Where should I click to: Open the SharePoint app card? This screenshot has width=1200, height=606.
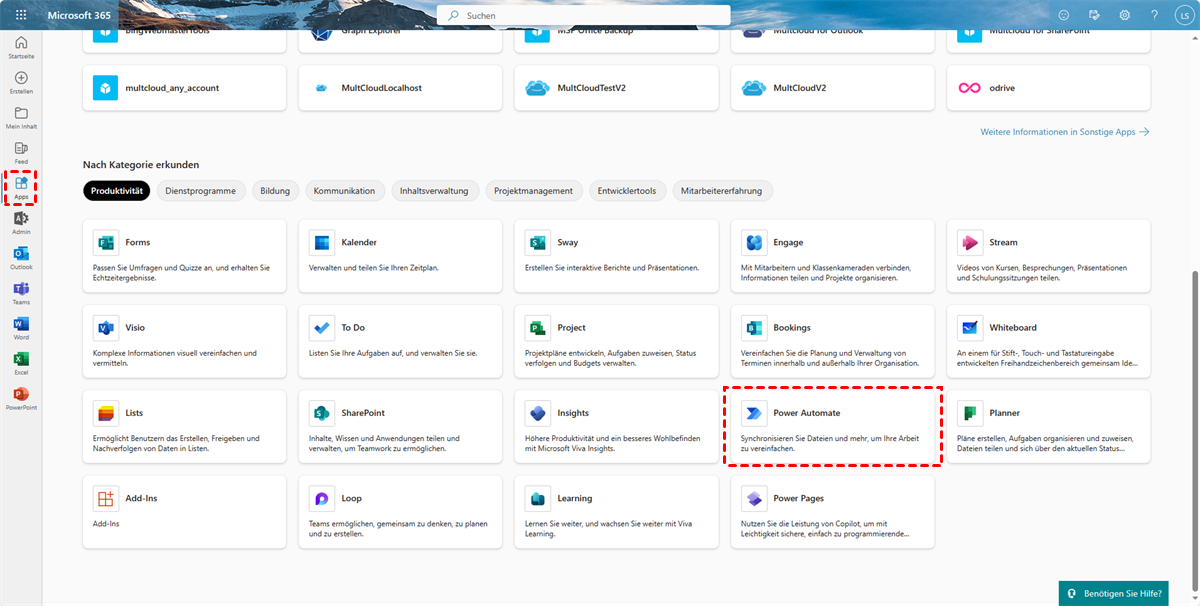(400, 428)
